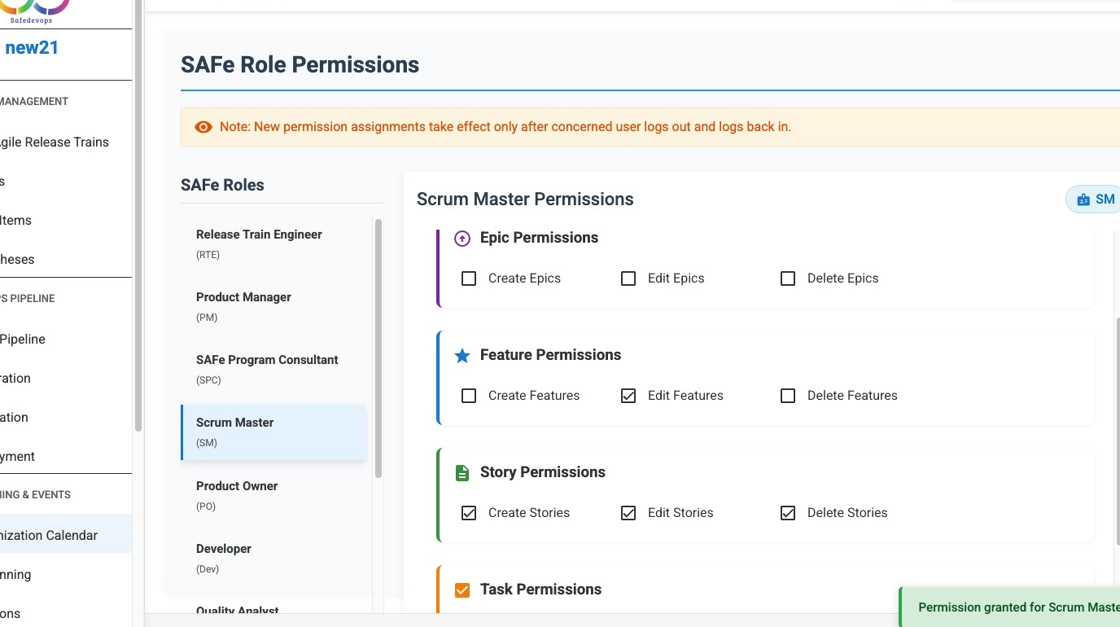
Task: Uncheck the Edit Features permission
Action: (x=628, y=395)
